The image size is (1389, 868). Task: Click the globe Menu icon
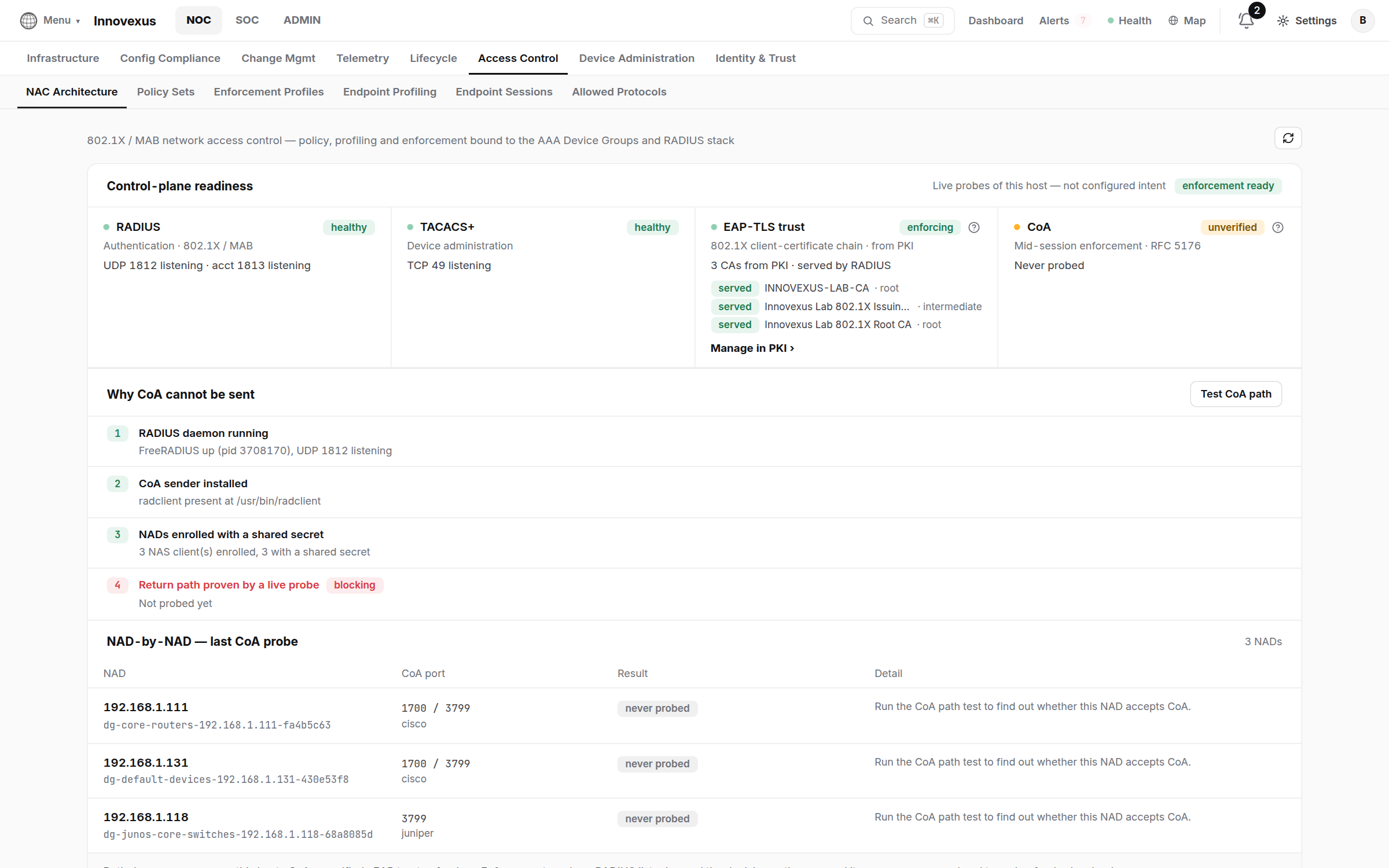(28, 21)
